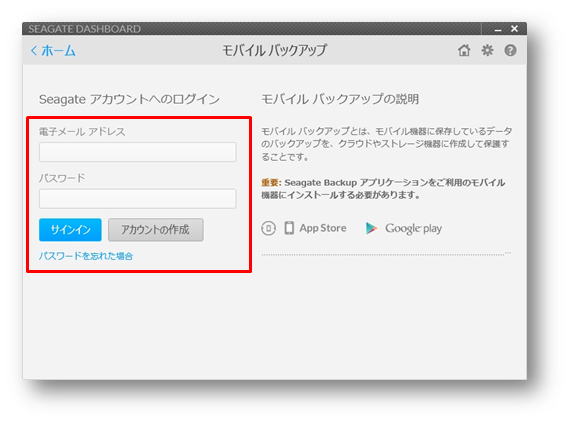This screenshot has width=569, height=422.
Task: Click the house icon in the header
Action: 464,50
